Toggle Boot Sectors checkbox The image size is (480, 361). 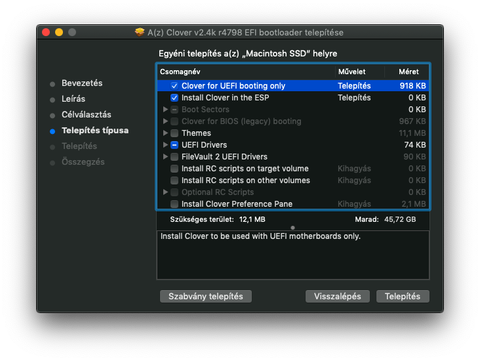[x=174, y=109]
